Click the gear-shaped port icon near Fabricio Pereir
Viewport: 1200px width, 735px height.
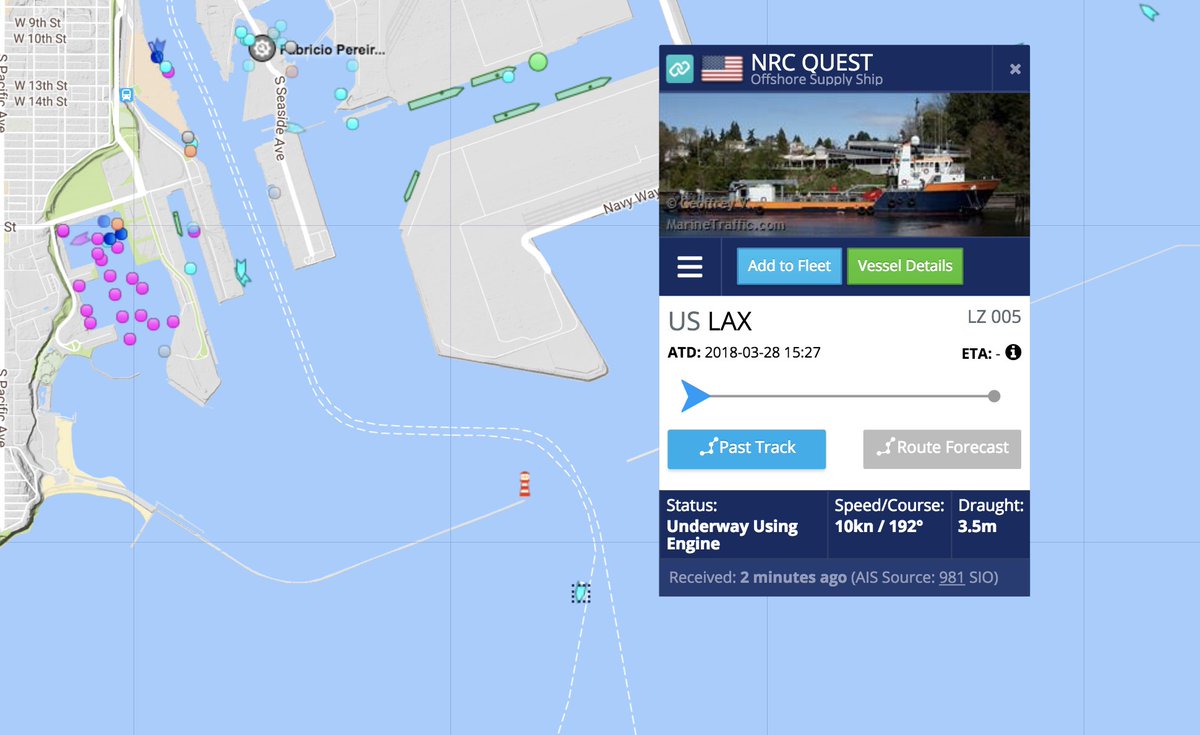click(x=262, y=47)
